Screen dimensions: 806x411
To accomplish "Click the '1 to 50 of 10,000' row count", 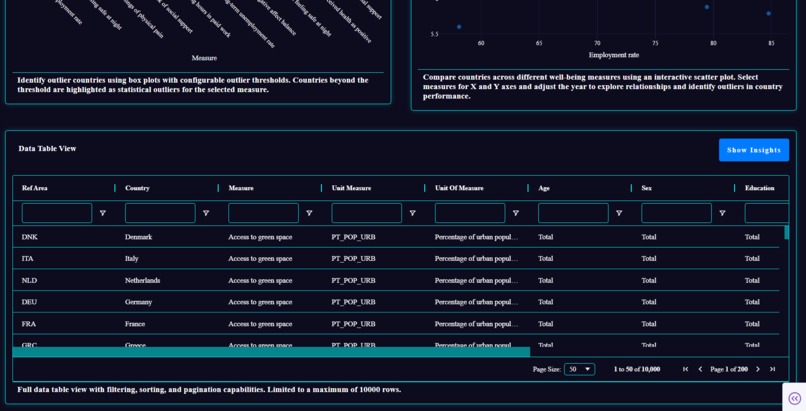I will [637, 369].
